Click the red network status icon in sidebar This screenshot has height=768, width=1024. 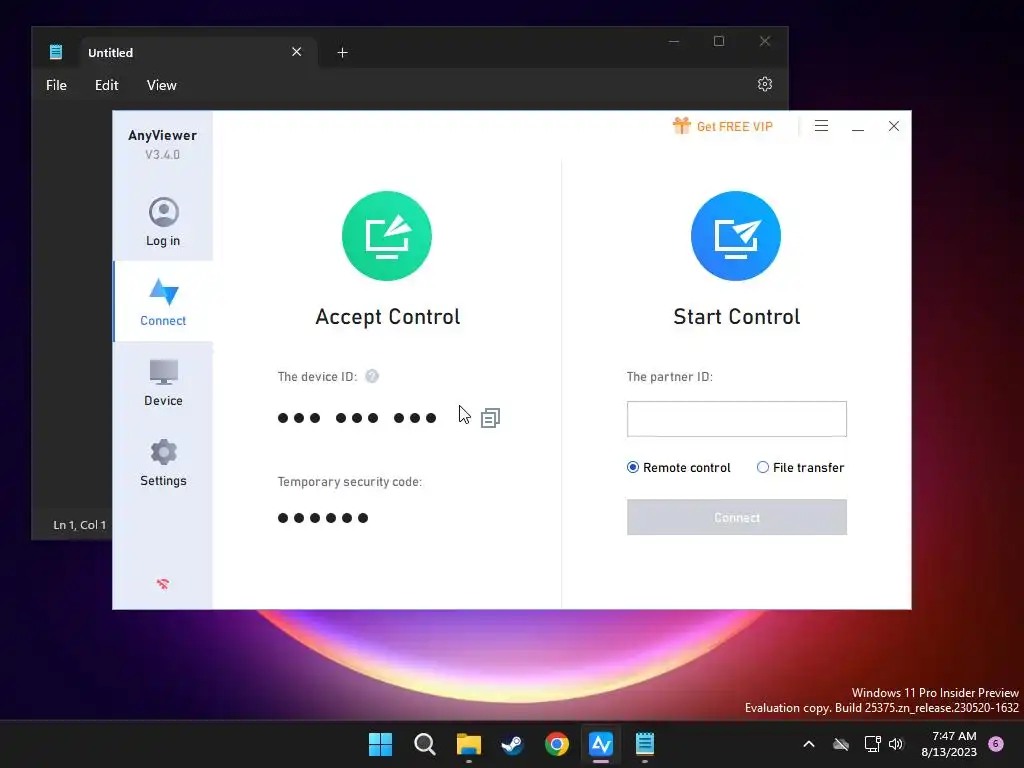[x=163, y=584]
